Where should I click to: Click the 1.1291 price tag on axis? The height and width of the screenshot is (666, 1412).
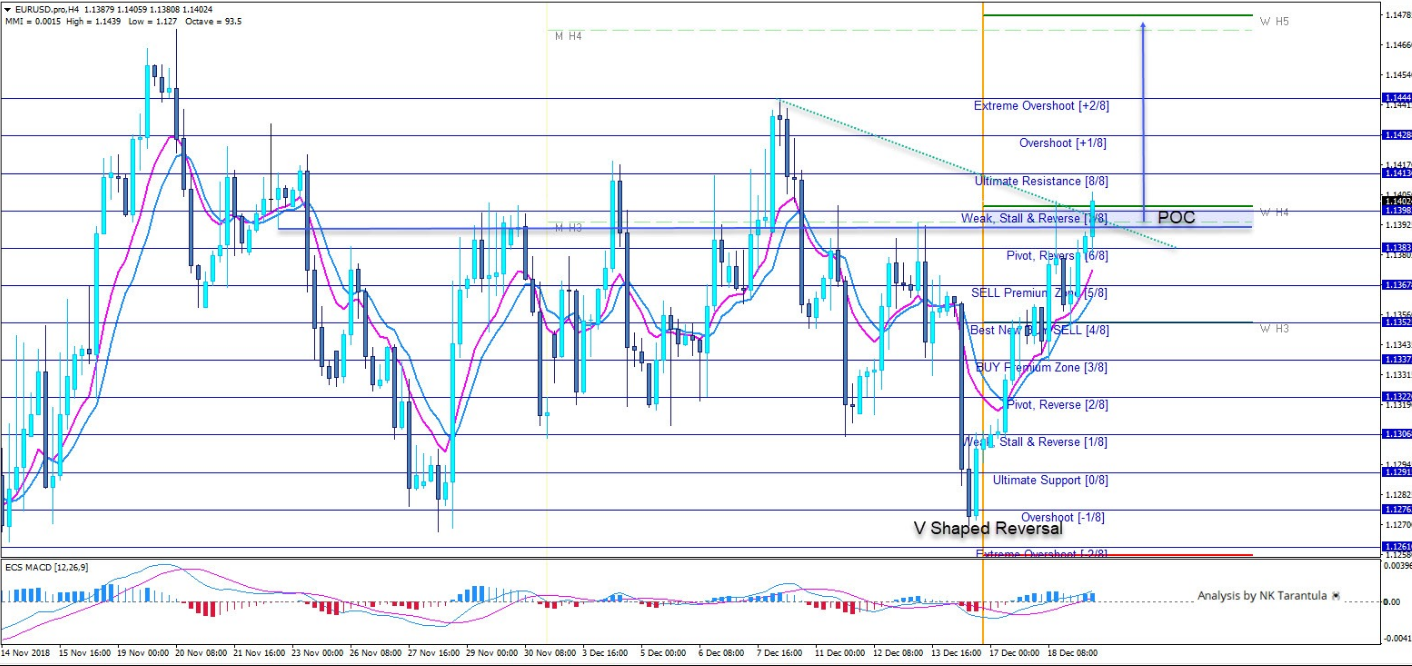coord(1396,472)
